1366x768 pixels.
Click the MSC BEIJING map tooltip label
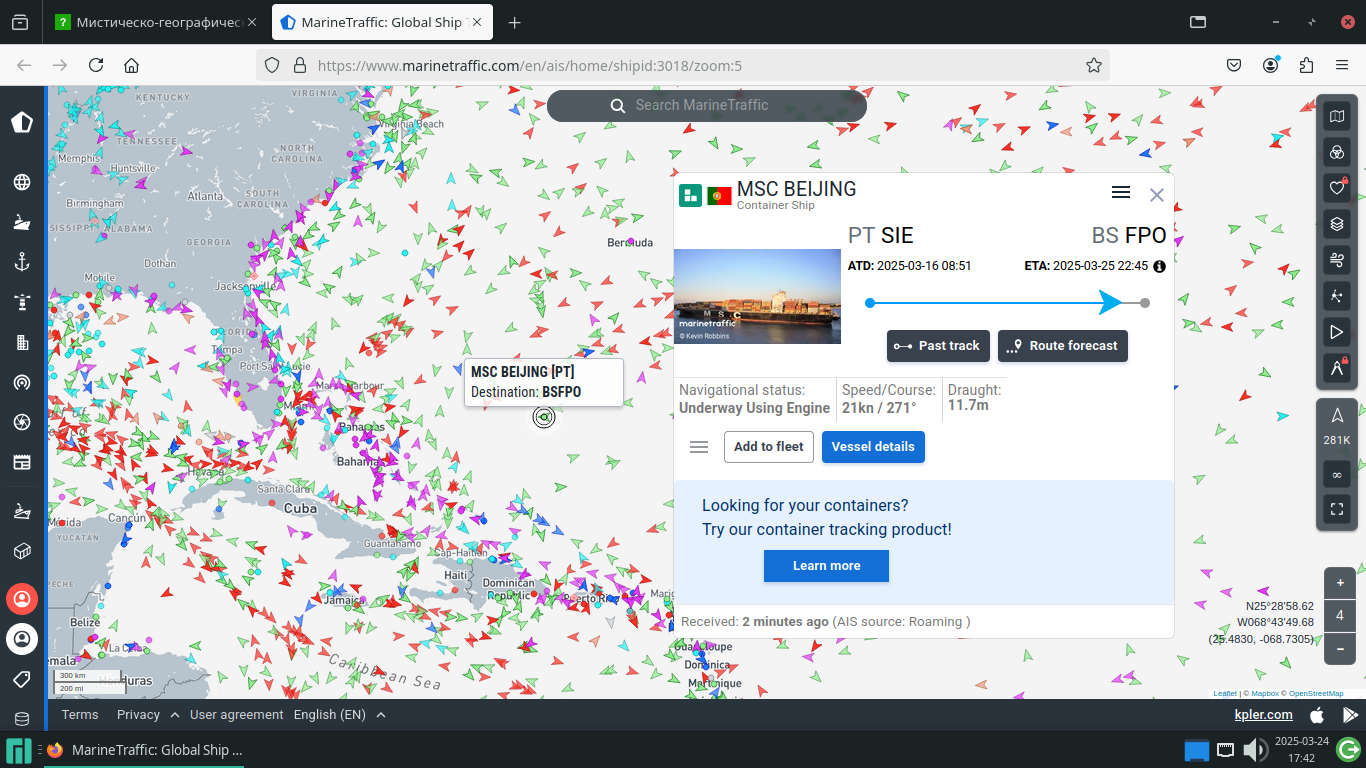pos(543,382)
